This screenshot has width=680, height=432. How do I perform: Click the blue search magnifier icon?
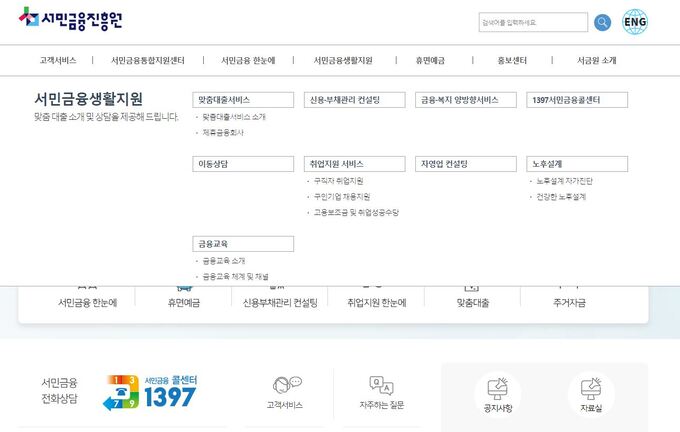[x=602, y=22]
